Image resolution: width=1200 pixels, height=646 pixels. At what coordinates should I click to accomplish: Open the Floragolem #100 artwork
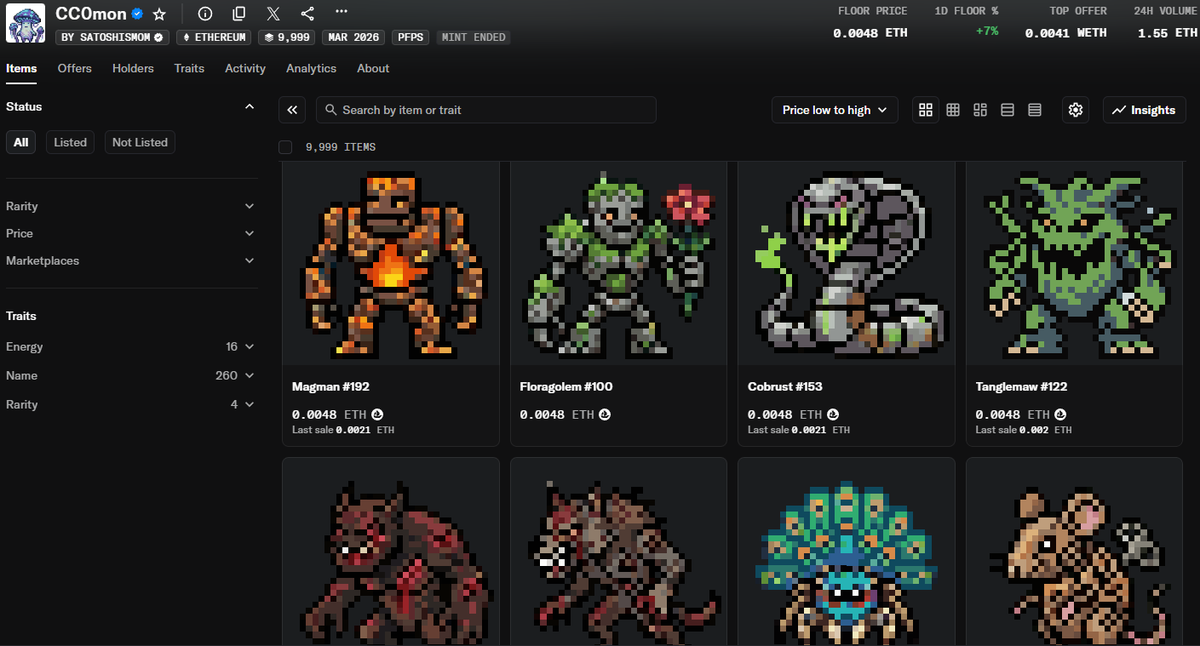click(x=618, y=264)
